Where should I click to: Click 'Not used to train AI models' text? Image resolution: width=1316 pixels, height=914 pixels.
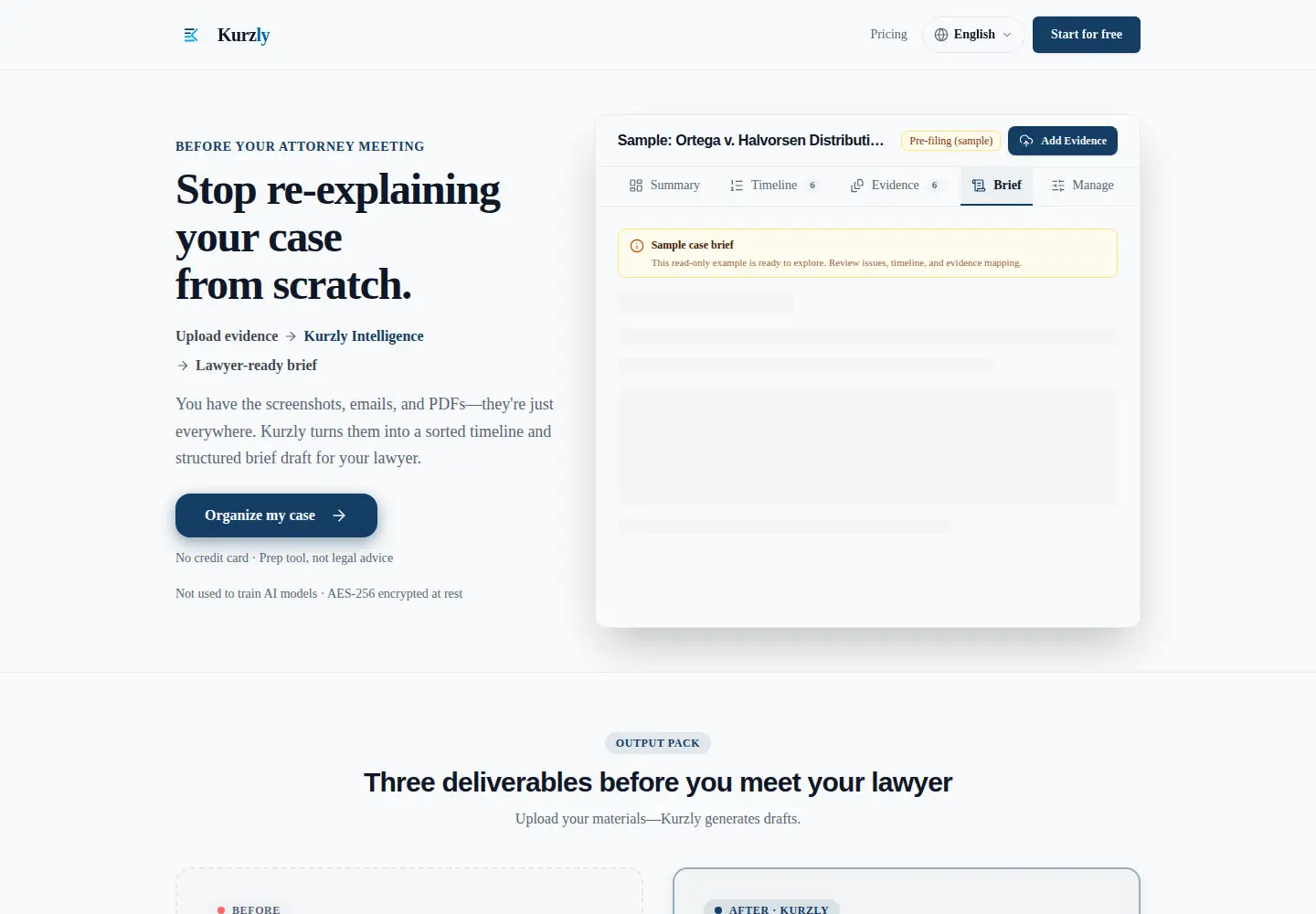tap(319, 593)
